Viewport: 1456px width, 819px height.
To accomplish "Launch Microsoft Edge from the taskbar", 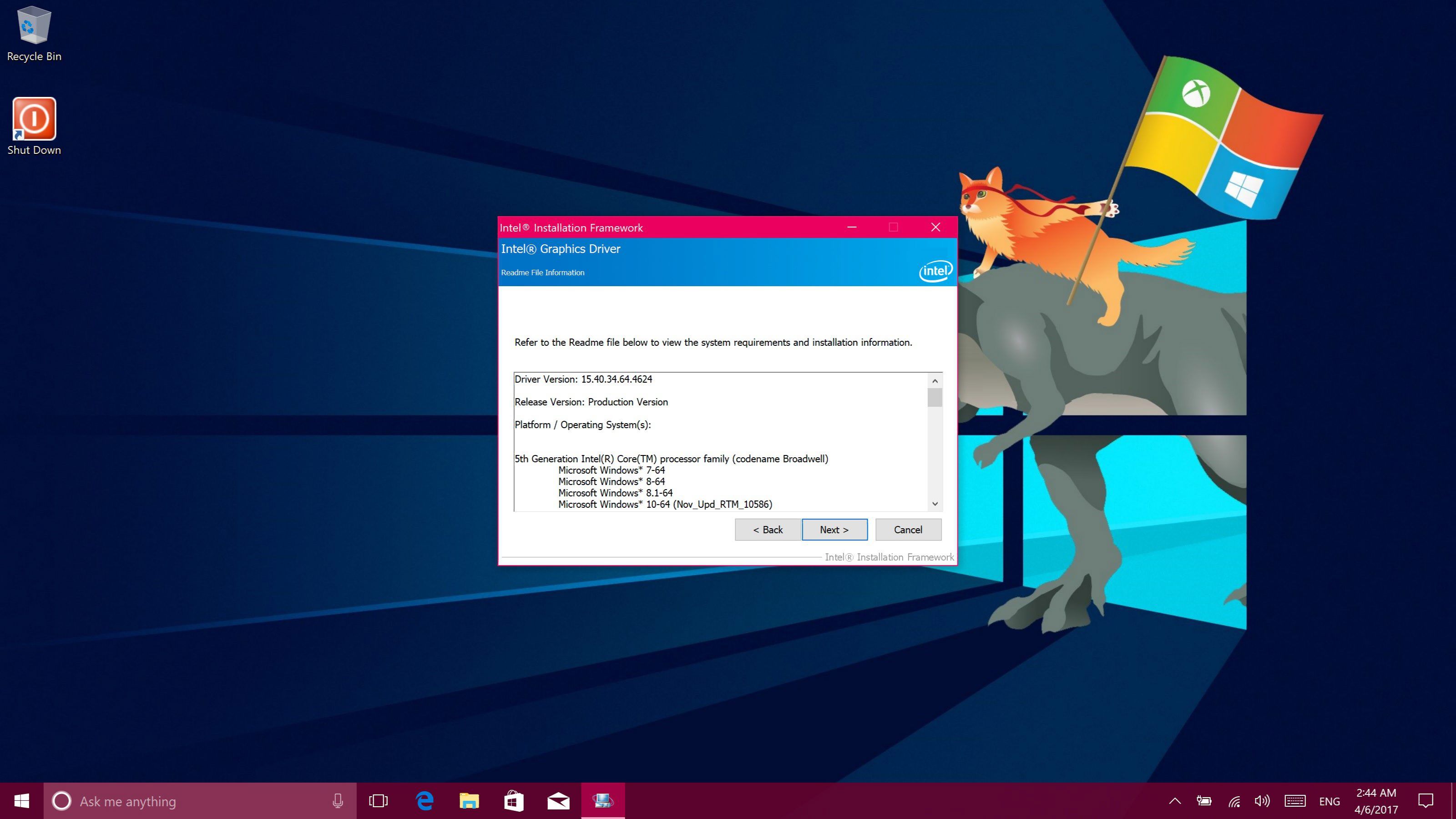I will pos(425,801).
